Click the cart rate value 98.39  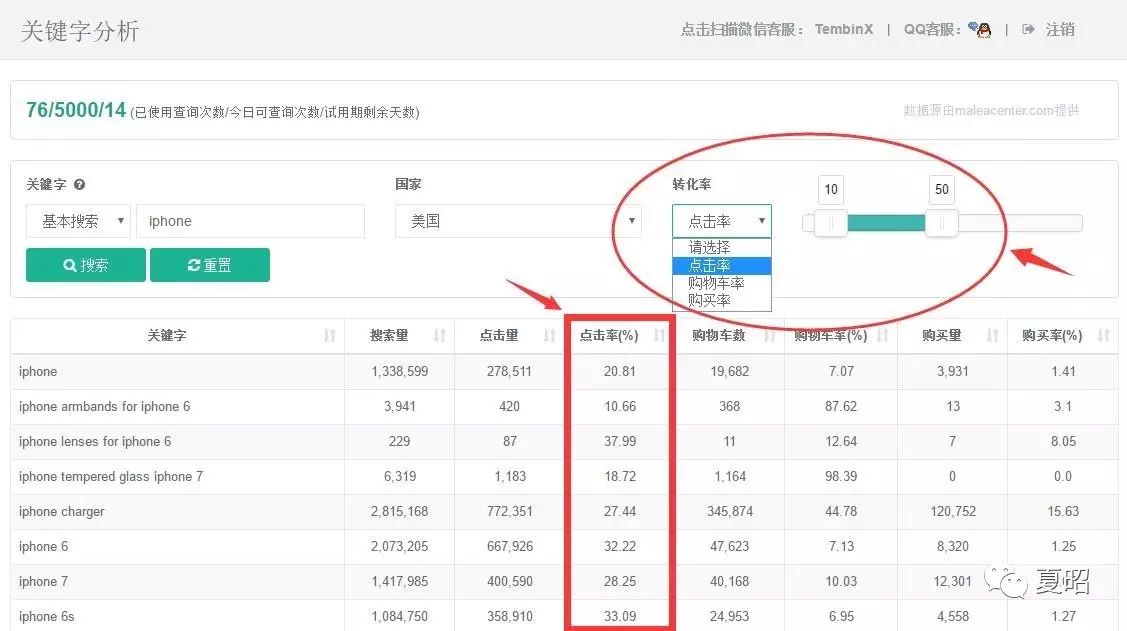pyautogui.click(x=841, y=476)
